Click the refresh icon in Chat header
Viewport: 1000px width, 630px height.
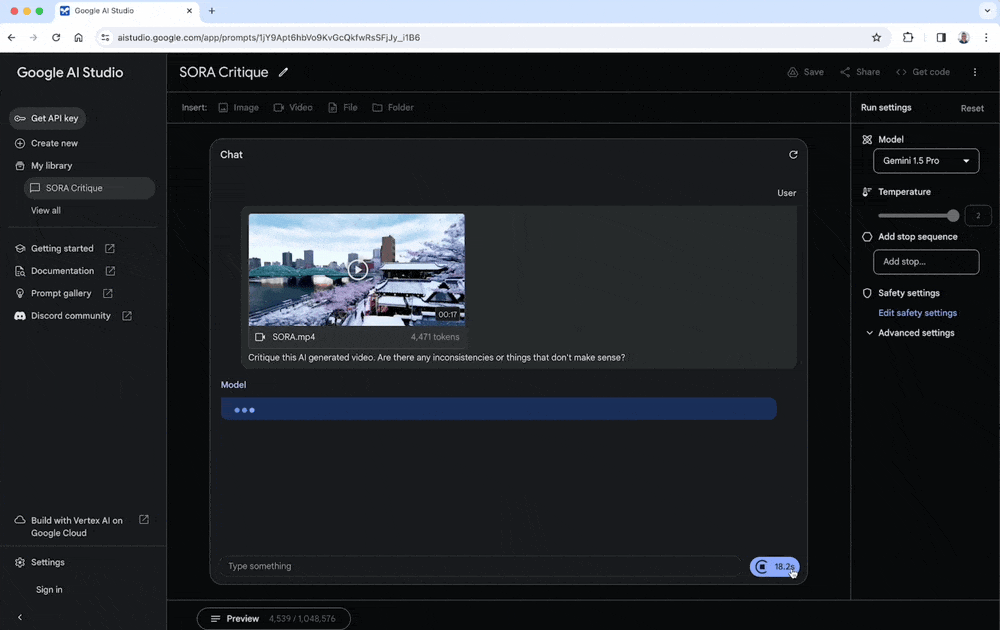pyautogui.click(x=793, y=155)
